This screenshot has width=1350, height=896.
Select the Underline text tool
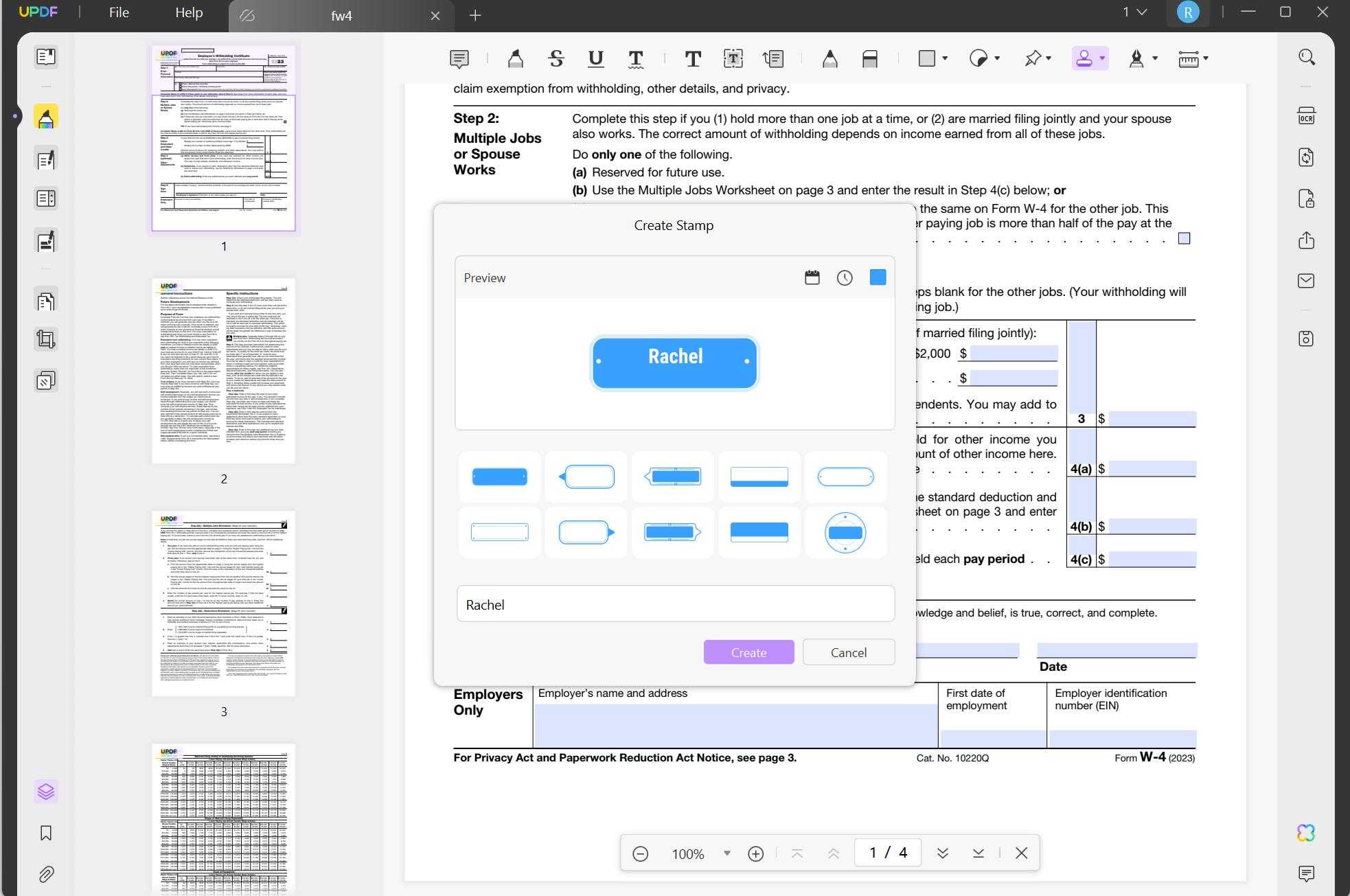(595, 59)
